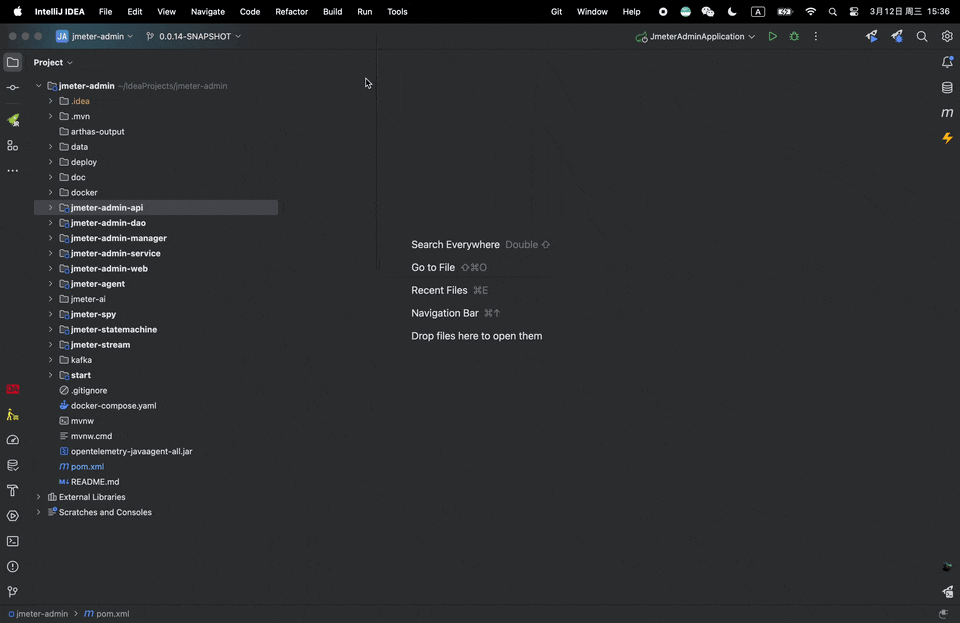Open the Notifications bell icon
The height and width of the screenshot is (623, 960).
pos(947,62)
